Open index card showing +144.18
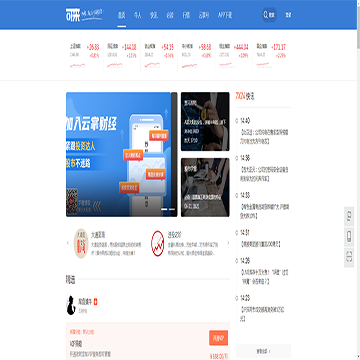360x360 pixels. click(x=122, y=55)
